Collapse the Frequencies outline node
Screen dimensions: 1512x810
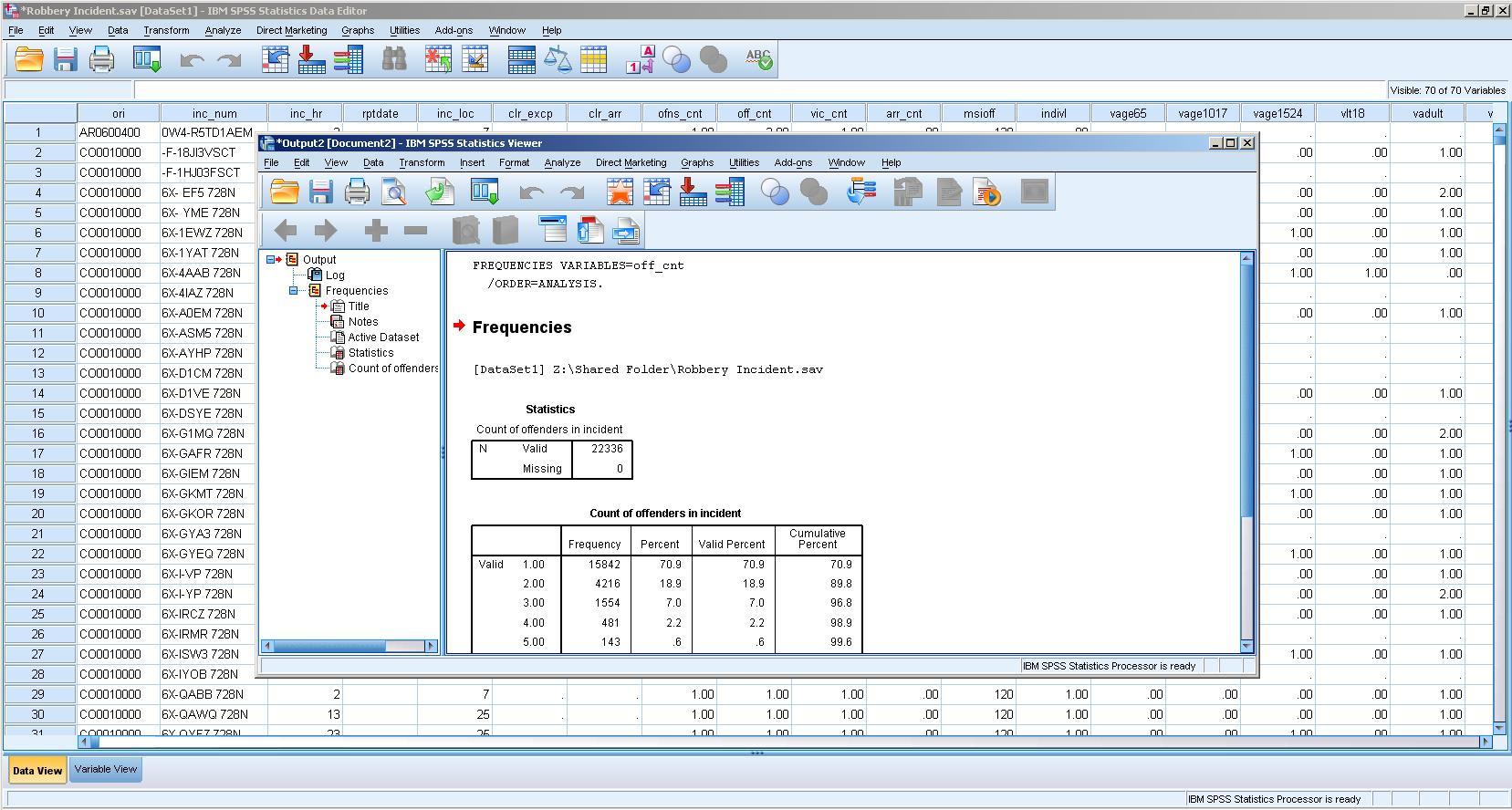(294, 291)
